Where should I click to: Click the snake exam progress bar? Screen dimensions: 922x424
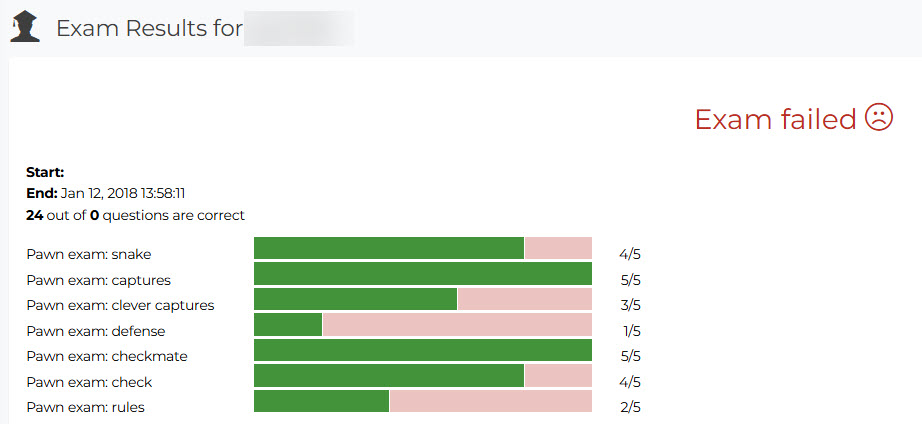coord(423,249)
